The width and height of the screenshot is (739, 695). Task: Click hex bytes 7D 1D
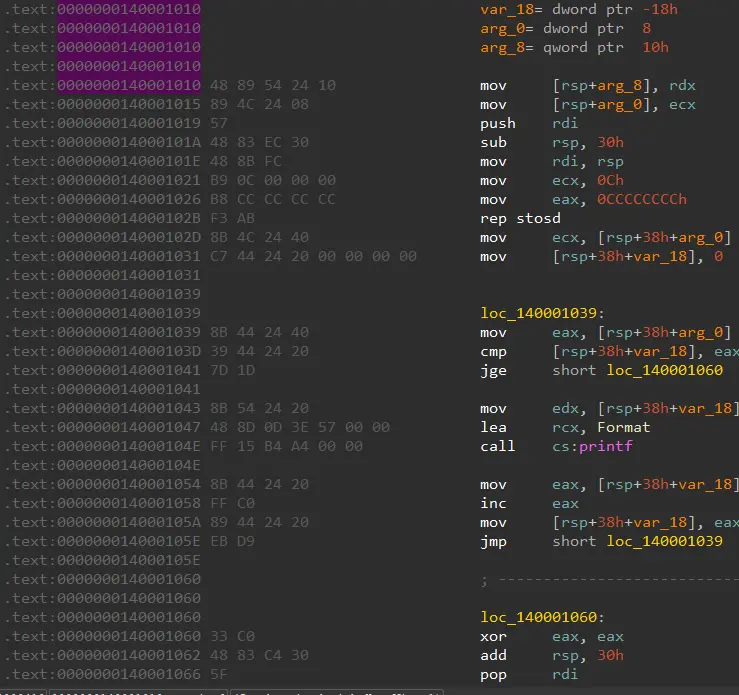pos(232,370)
